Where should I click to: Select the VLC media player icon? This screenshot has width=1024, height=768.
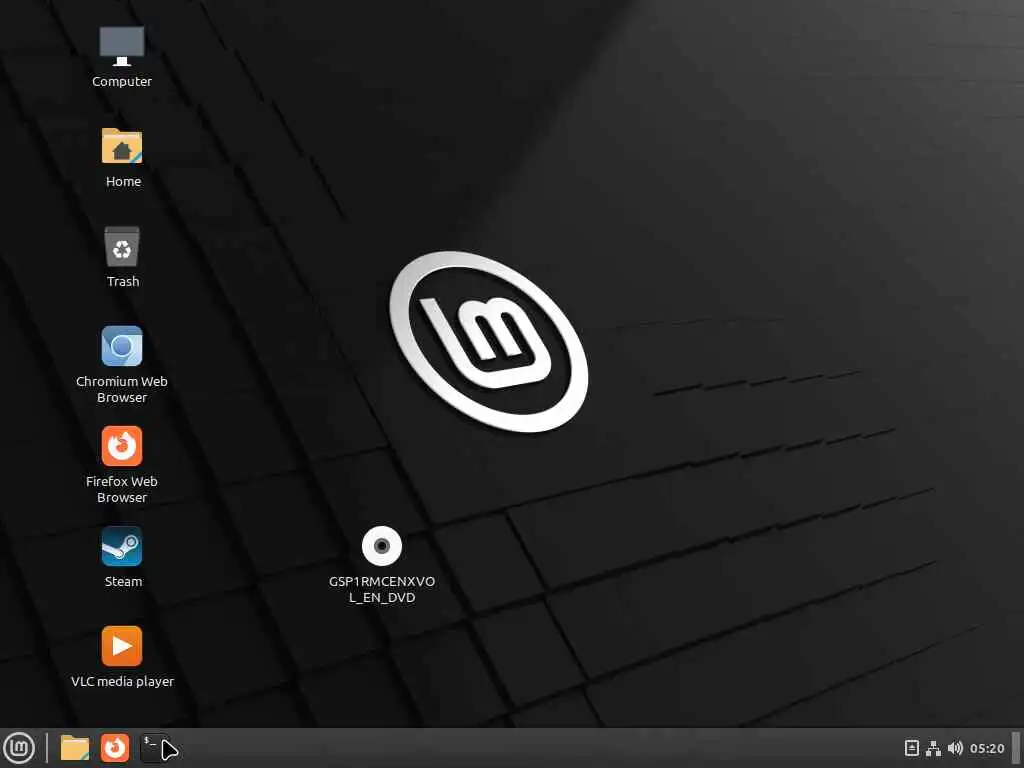coord(121,646)
